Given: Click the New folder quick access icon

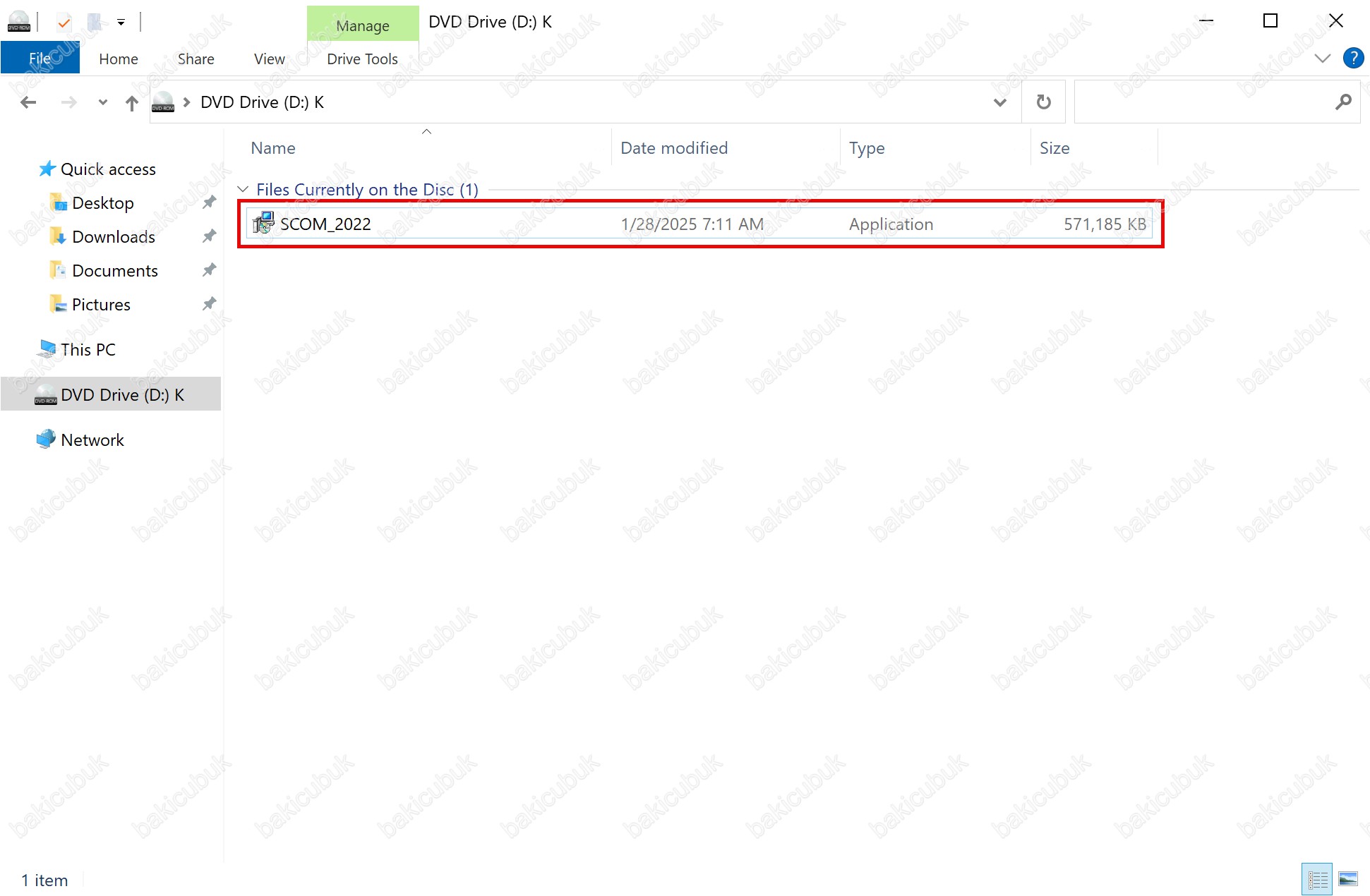Looking at the screenshot, I should pos(95,23).
